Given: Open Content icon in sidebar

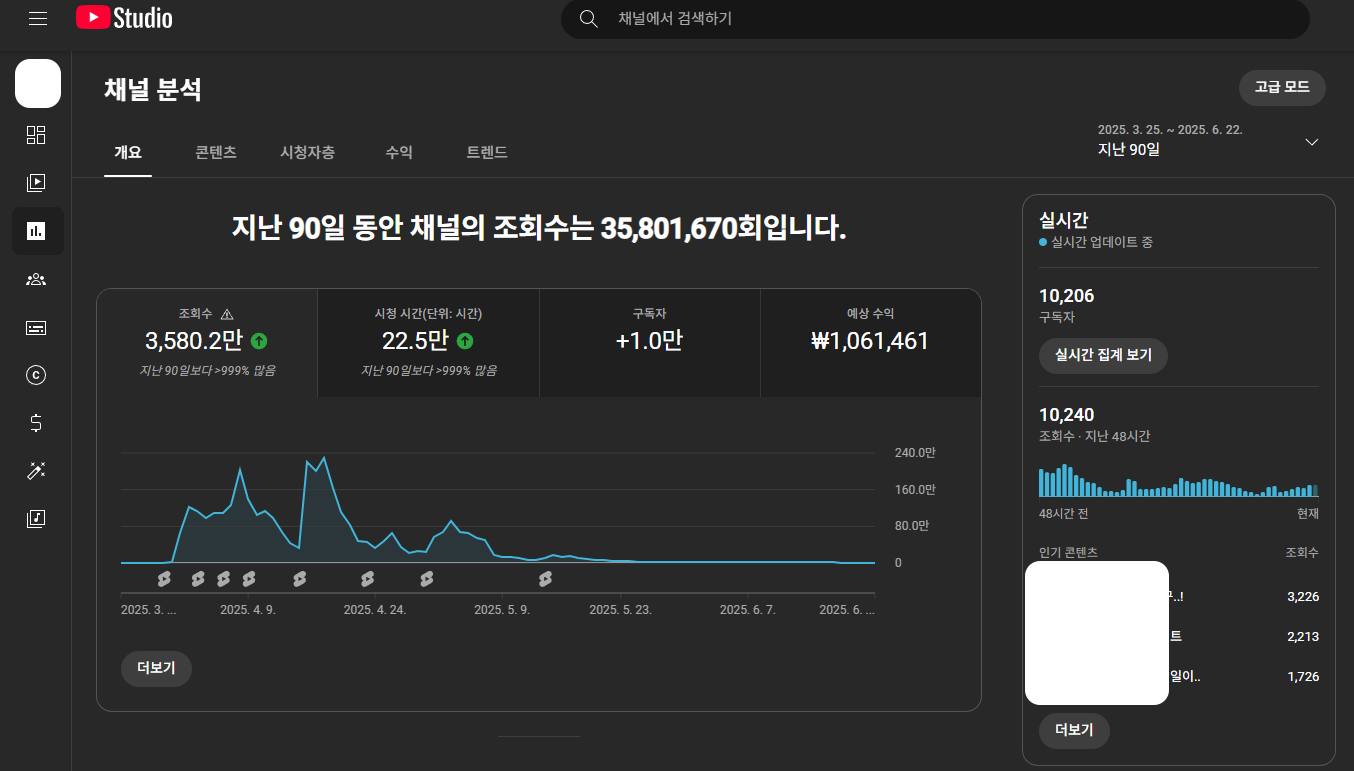Looking at the screenshot, I should click(36, 183).
